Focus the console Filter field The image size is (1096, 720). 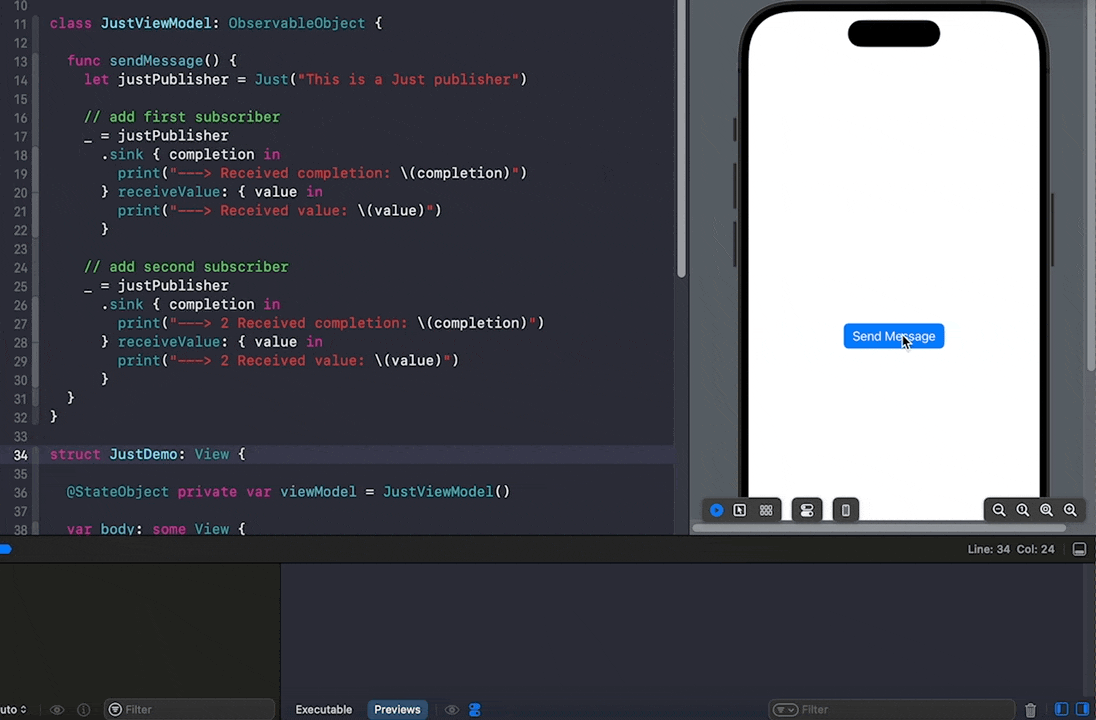pos(891,710)
